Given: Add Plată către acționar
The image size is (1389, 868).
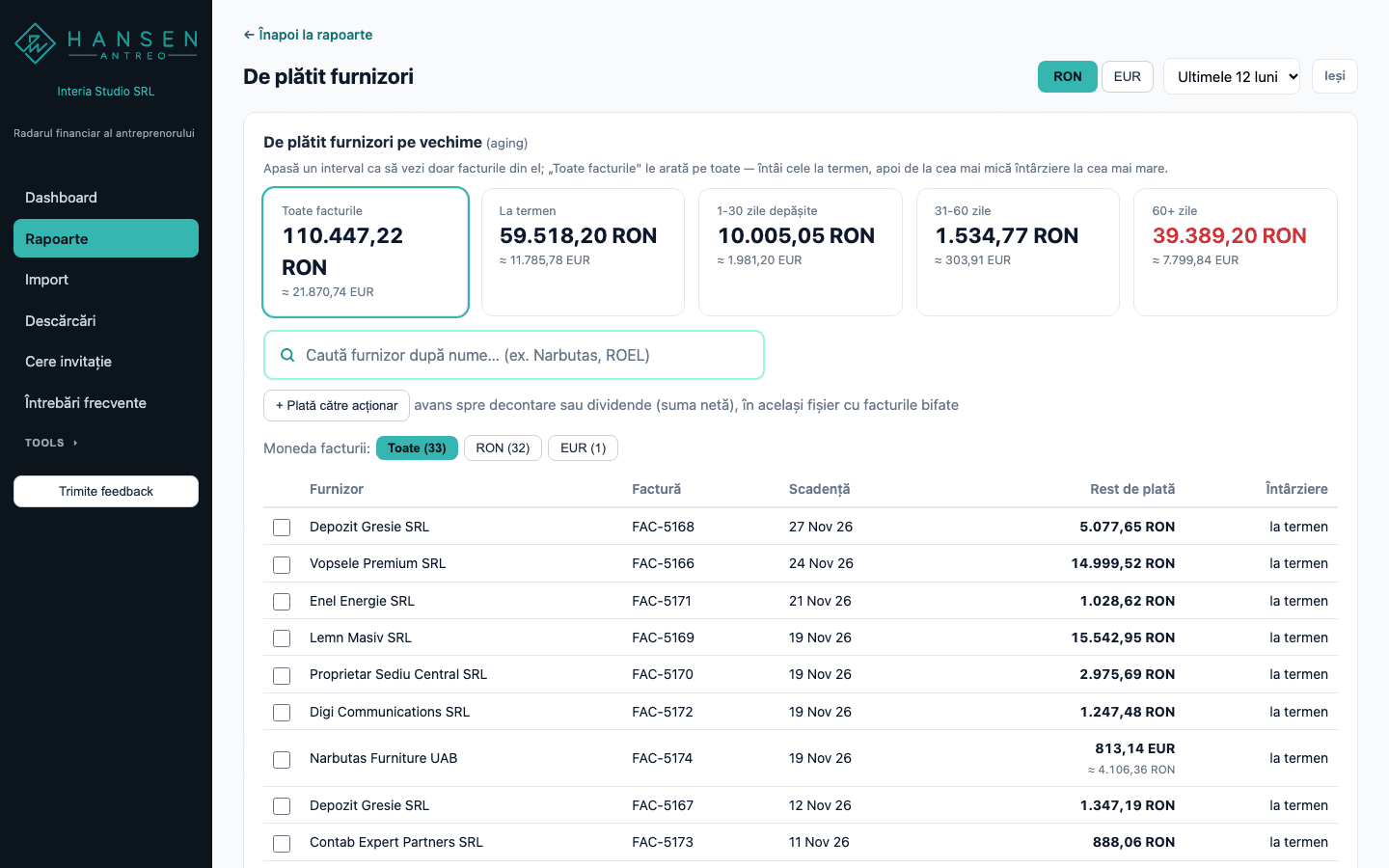Looking at the screenshot, I should 337,405.
